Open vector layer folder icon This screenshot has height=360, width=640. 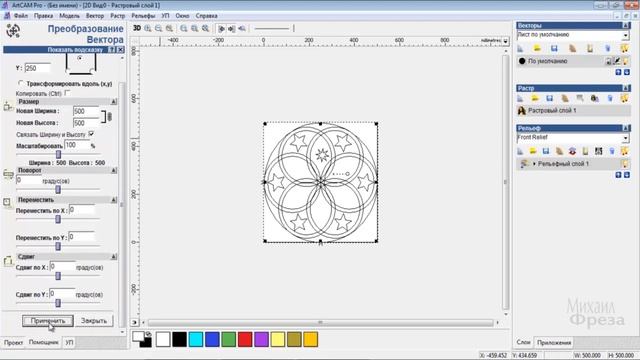coord(537,49)
